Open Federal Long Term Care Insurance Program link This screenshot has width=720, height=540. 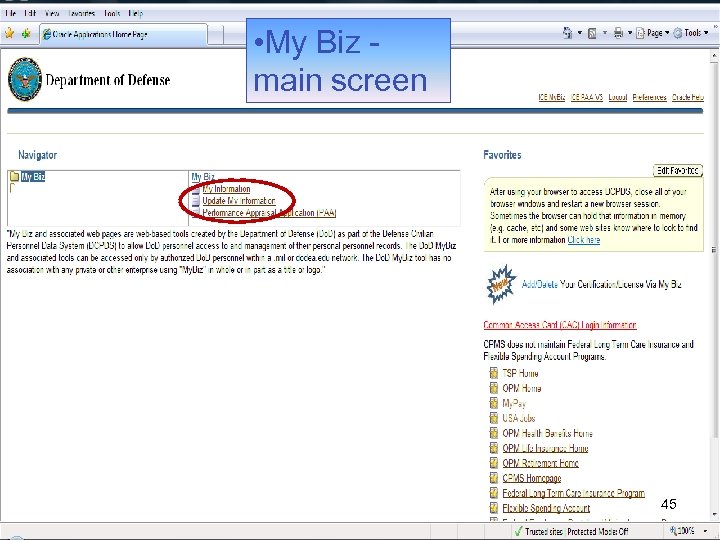click(x=574, y=493)
